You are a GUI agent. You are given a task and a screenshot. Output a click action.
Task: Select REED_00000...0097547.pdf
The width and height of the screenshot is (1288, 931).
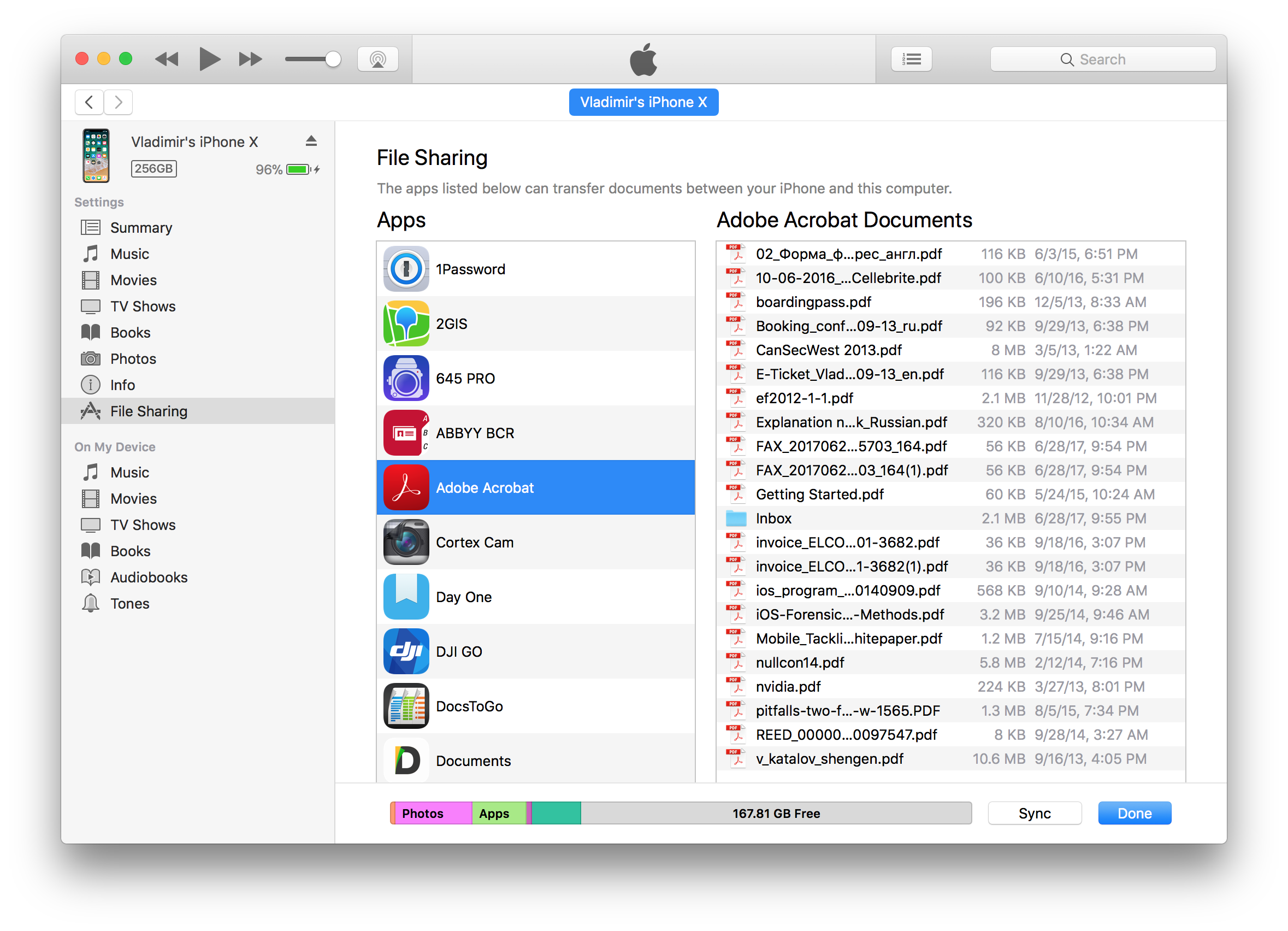tap(950, 734)
